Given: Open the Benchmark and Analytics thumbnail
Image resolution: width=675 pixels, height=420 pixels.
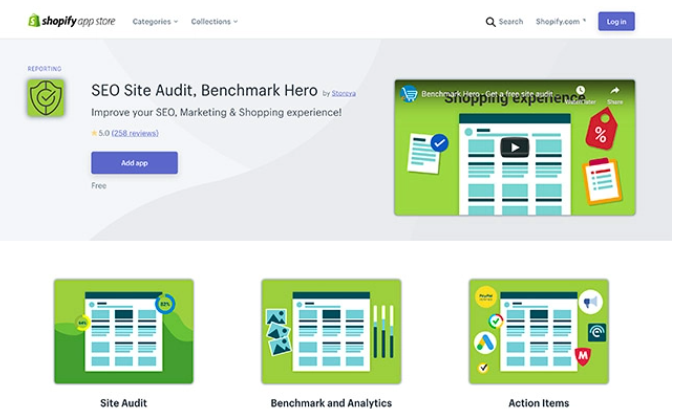Looking at the screenshot, I should click(x=331, y=331).
